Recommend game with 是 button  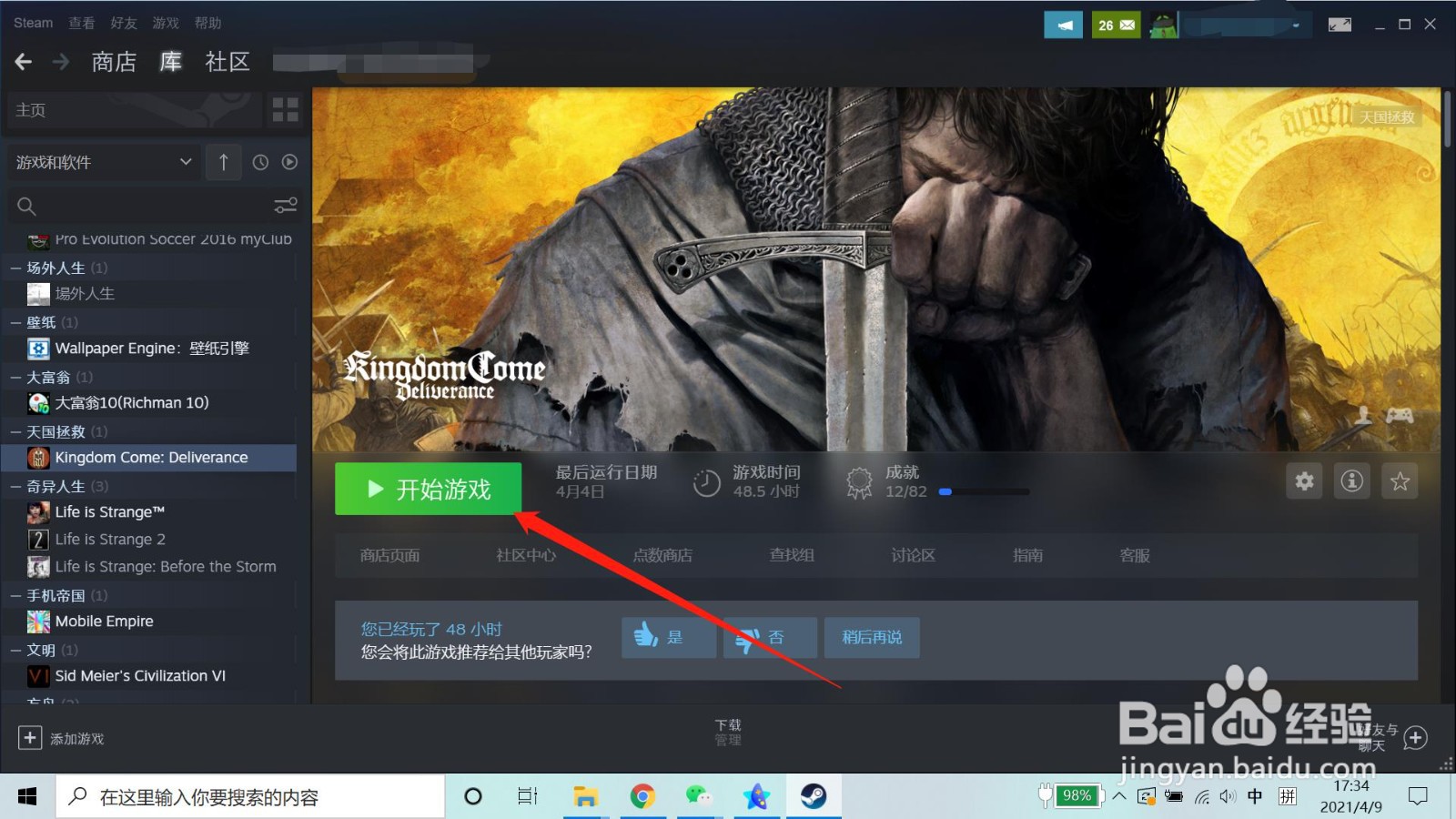(669, 637)
